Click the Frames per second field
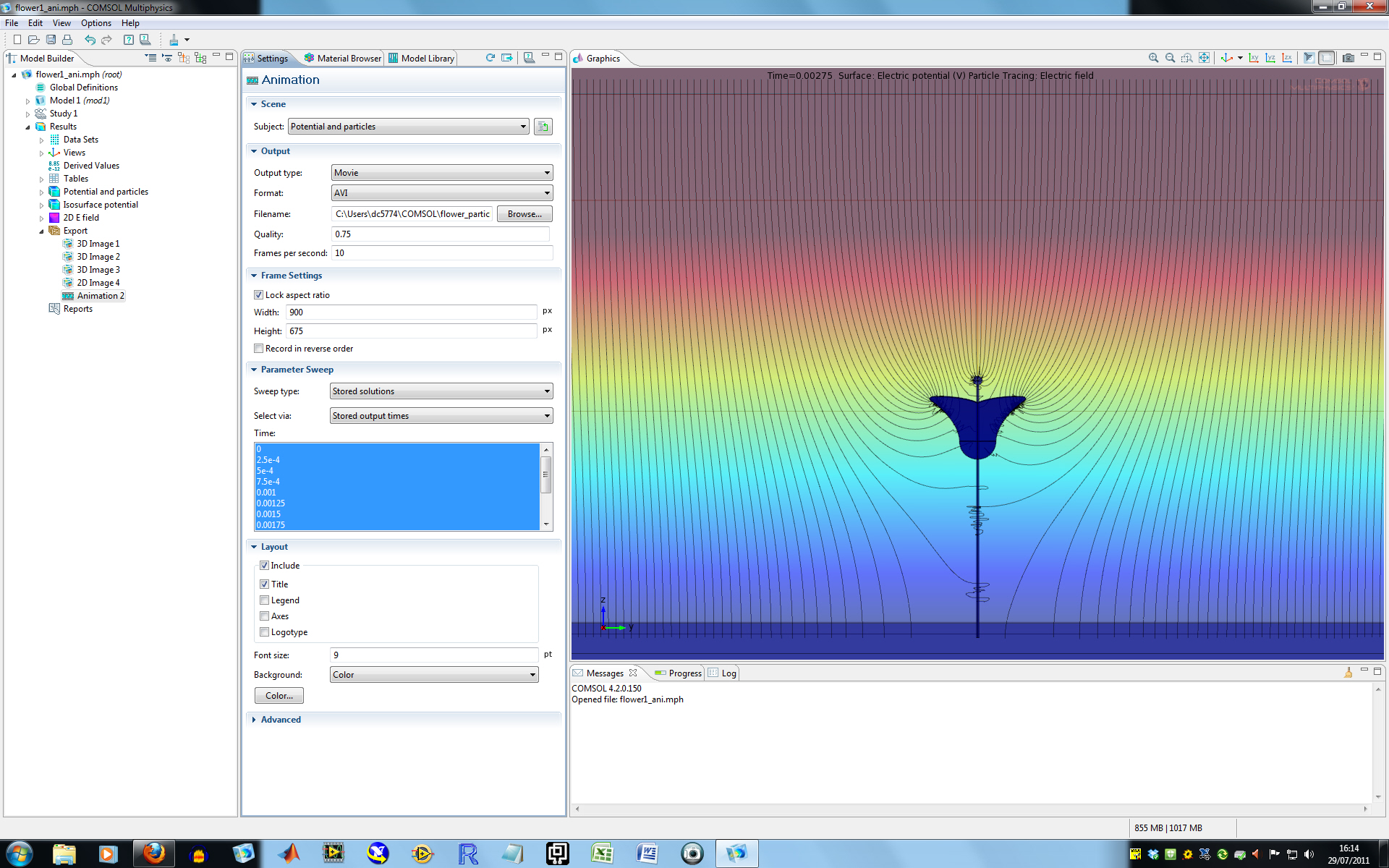The height and width of the screenshot is (868, 1389). (441, 253)
